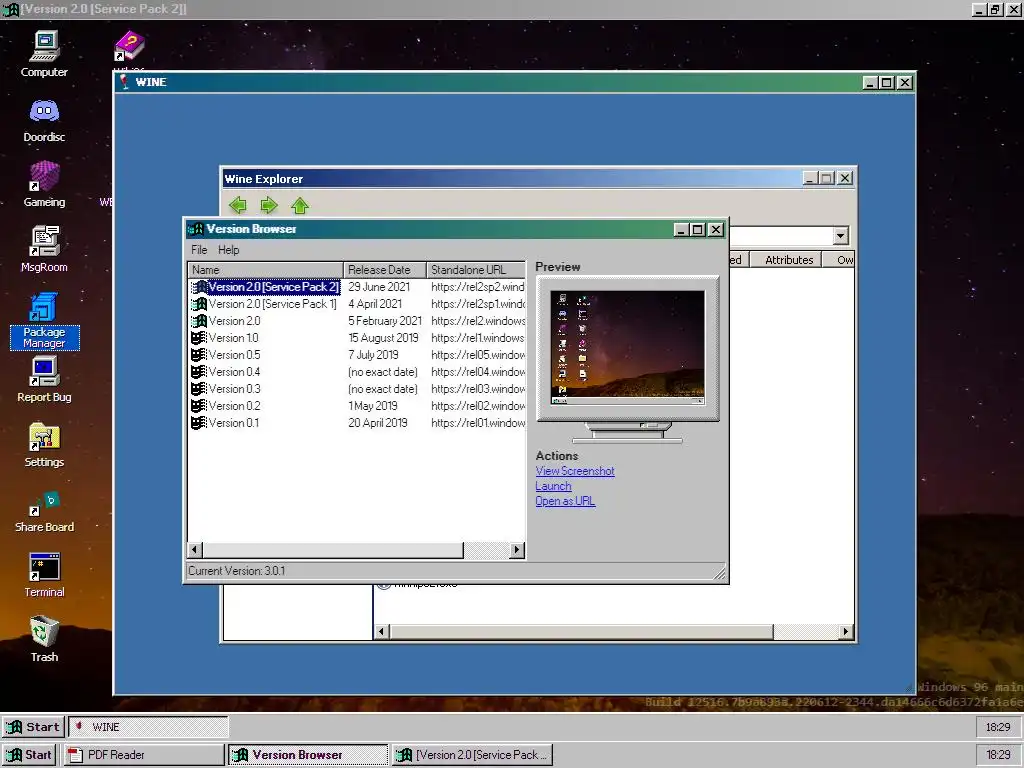Select the Version 0.1 row
The image size is (1024, 768).
coord(357,423)
